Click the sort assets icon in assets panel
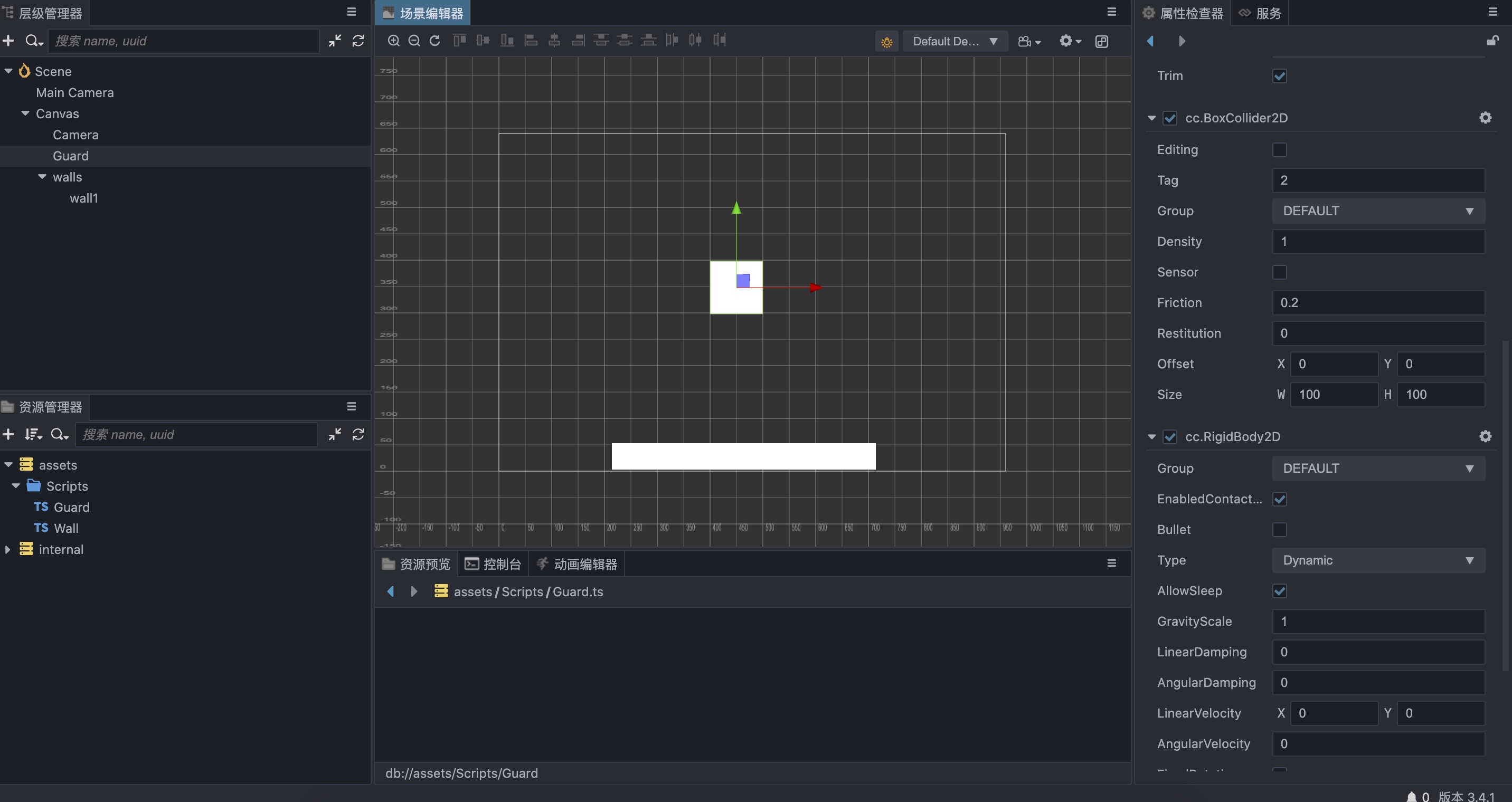 point(33,434)
